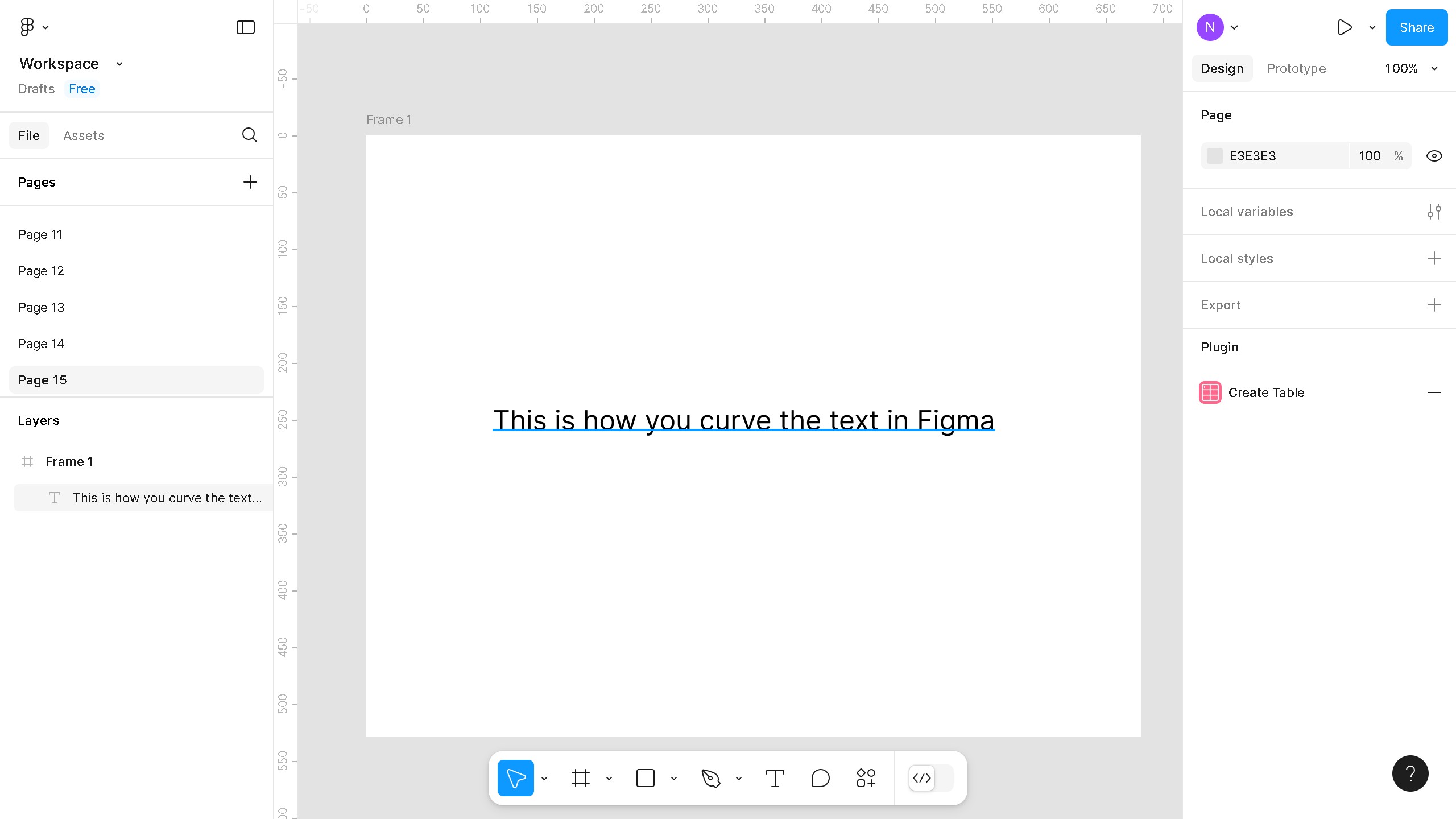Open the Workspace name dropdown
This screenshot has width=1456, height=819.
(119, 64)
